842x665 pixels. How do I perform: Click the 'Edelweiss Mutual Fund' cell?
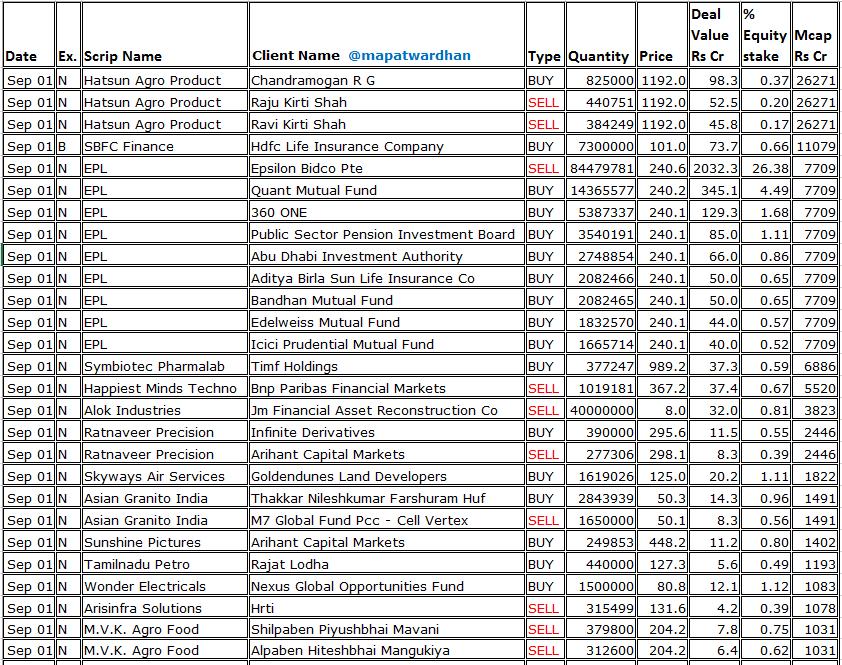pyautogui.click(x=387, y=322)
